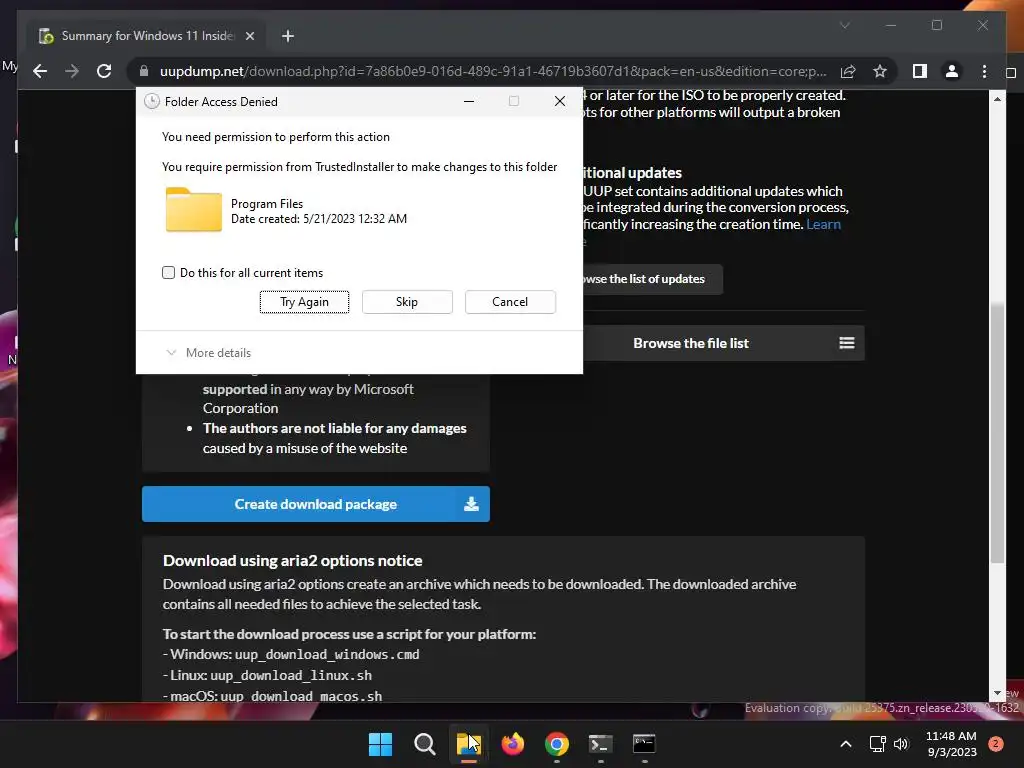This screenshot has height=768, width=1024.
Task: Open Command Prompt taskbar icon
Action: click(x=644, y=744)
